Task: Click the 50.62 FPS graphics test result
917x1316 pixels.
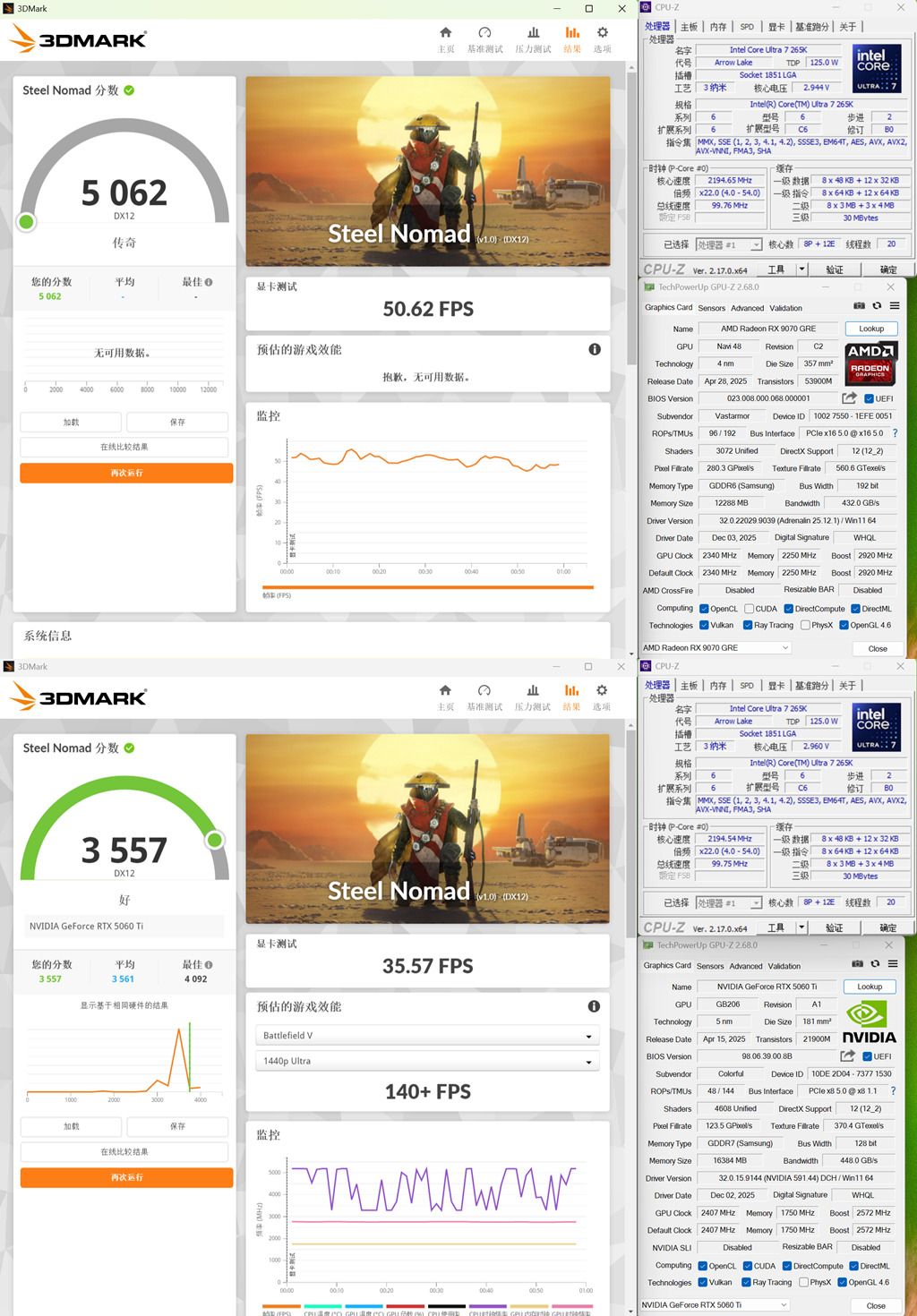Action: point(428,309)
